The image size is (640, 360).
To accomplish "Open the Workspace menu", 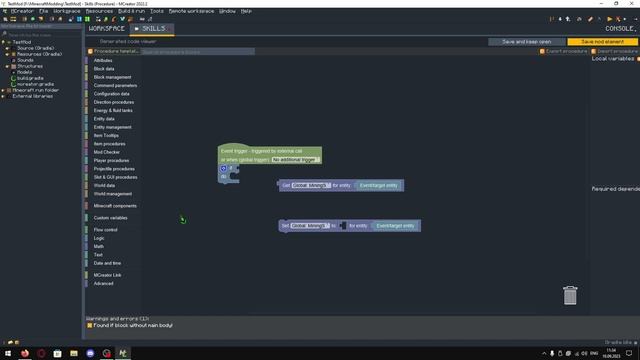I will tap(67, 11).
